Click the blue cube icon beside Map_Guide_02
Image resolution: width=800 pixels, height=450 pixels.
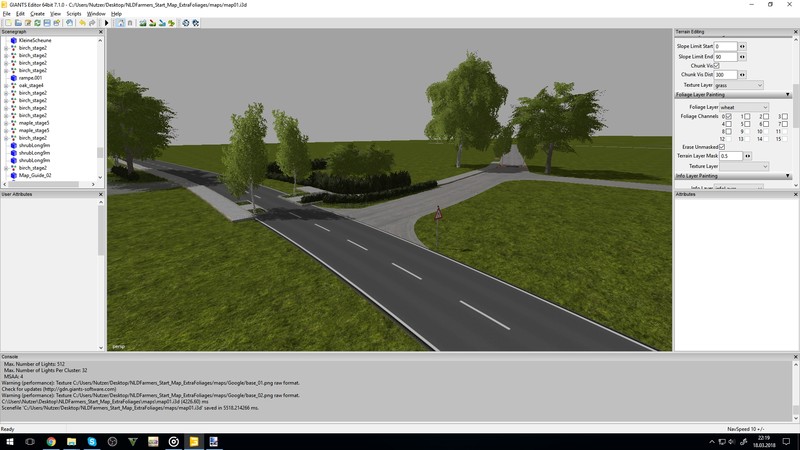coord(14,175)
